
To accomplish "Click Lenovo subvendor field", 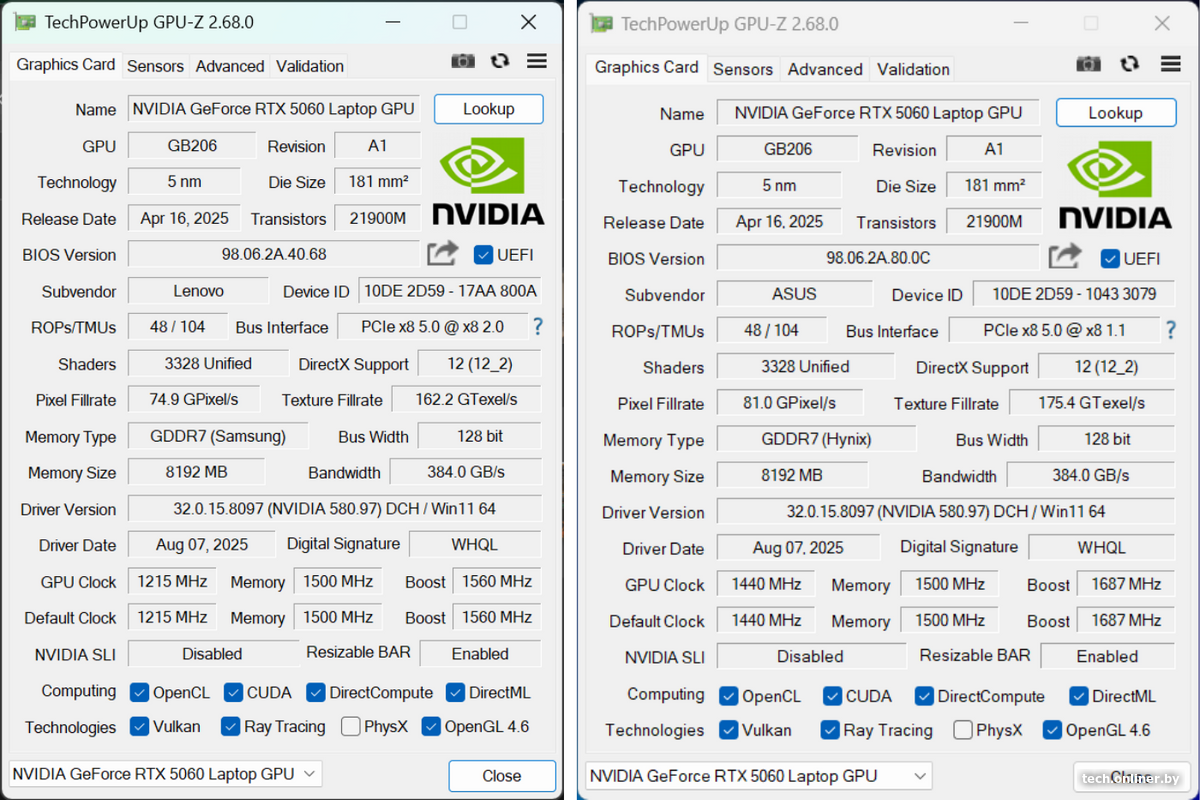I will click(198, 291).
